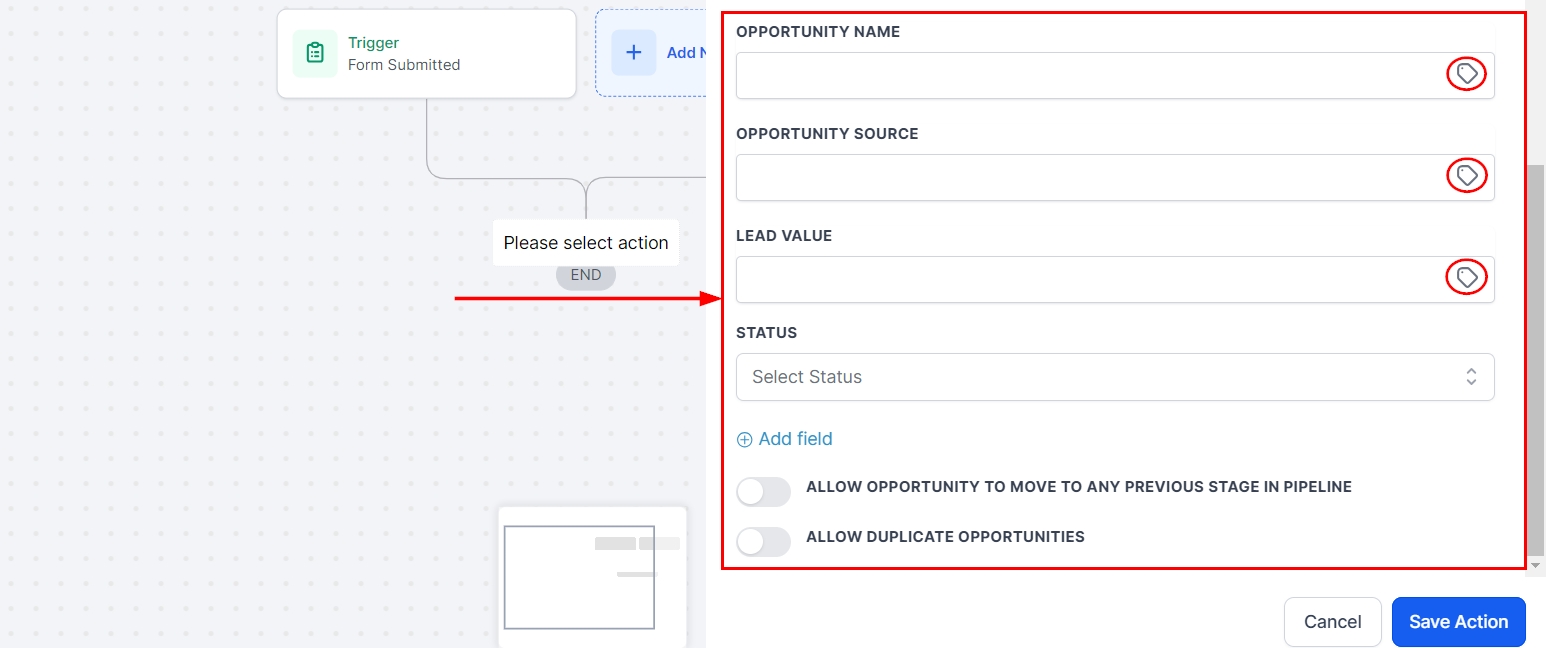Click the Trigger clipboard form icon
Viewport: 1546px width, 648px height.
tap(315, 53)
